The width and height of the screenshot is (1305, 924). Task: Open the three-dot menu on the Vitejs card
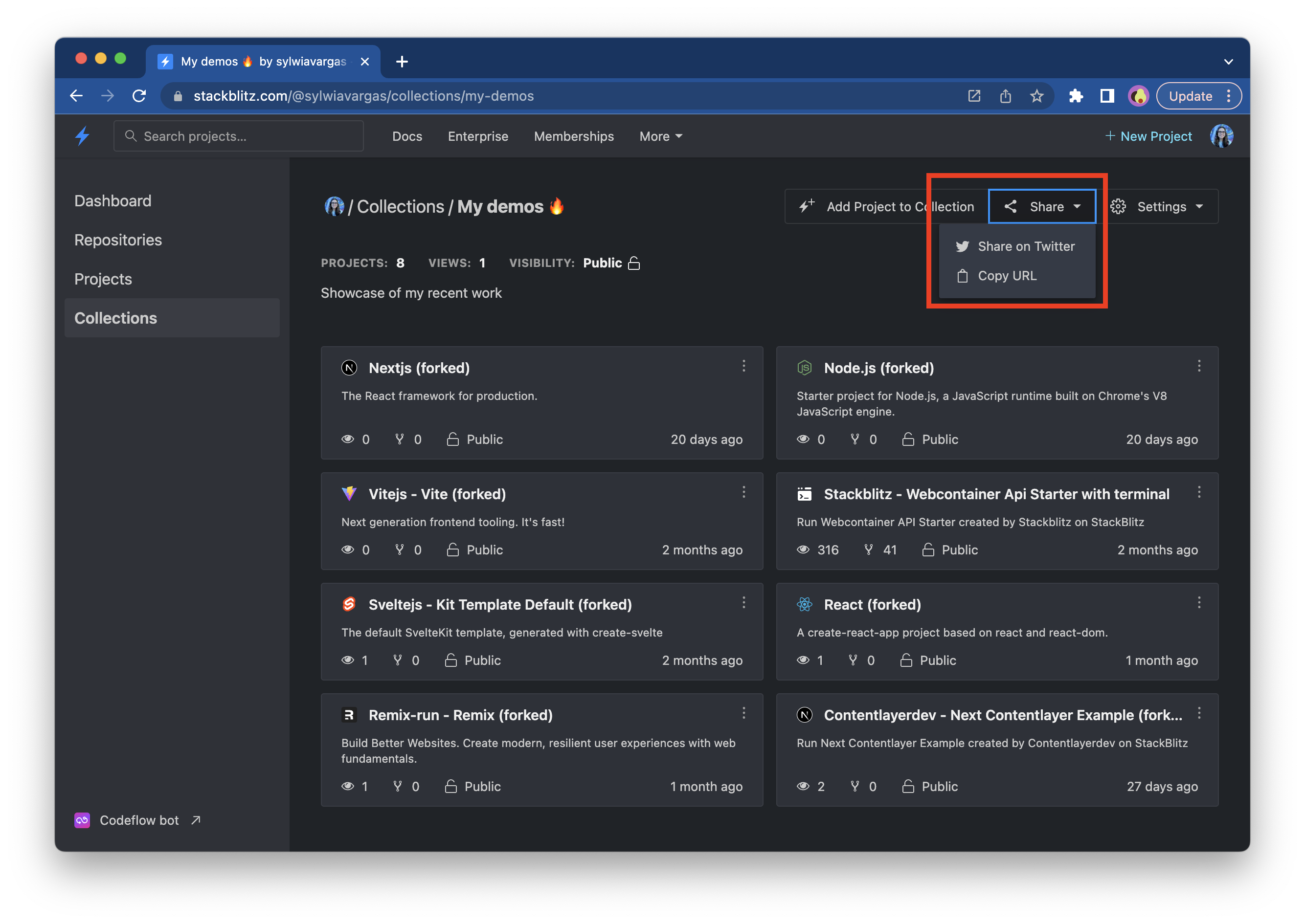click(743, 492)
